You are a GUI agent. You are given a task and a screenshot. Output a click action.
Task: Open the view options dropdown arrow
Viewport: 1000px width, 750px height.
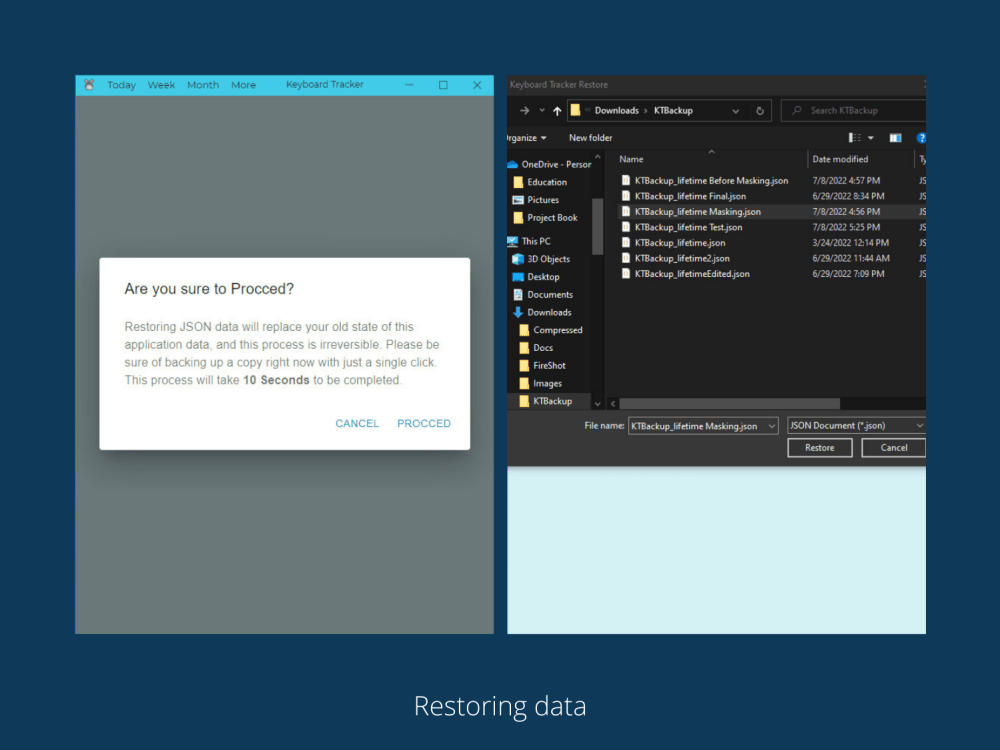(x=871, y=138)
